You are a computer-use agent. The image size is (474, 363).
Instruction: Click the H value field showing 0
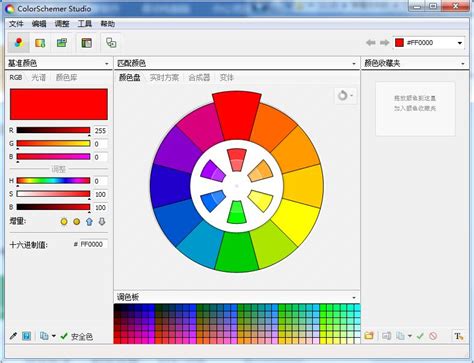pos(100,181)
